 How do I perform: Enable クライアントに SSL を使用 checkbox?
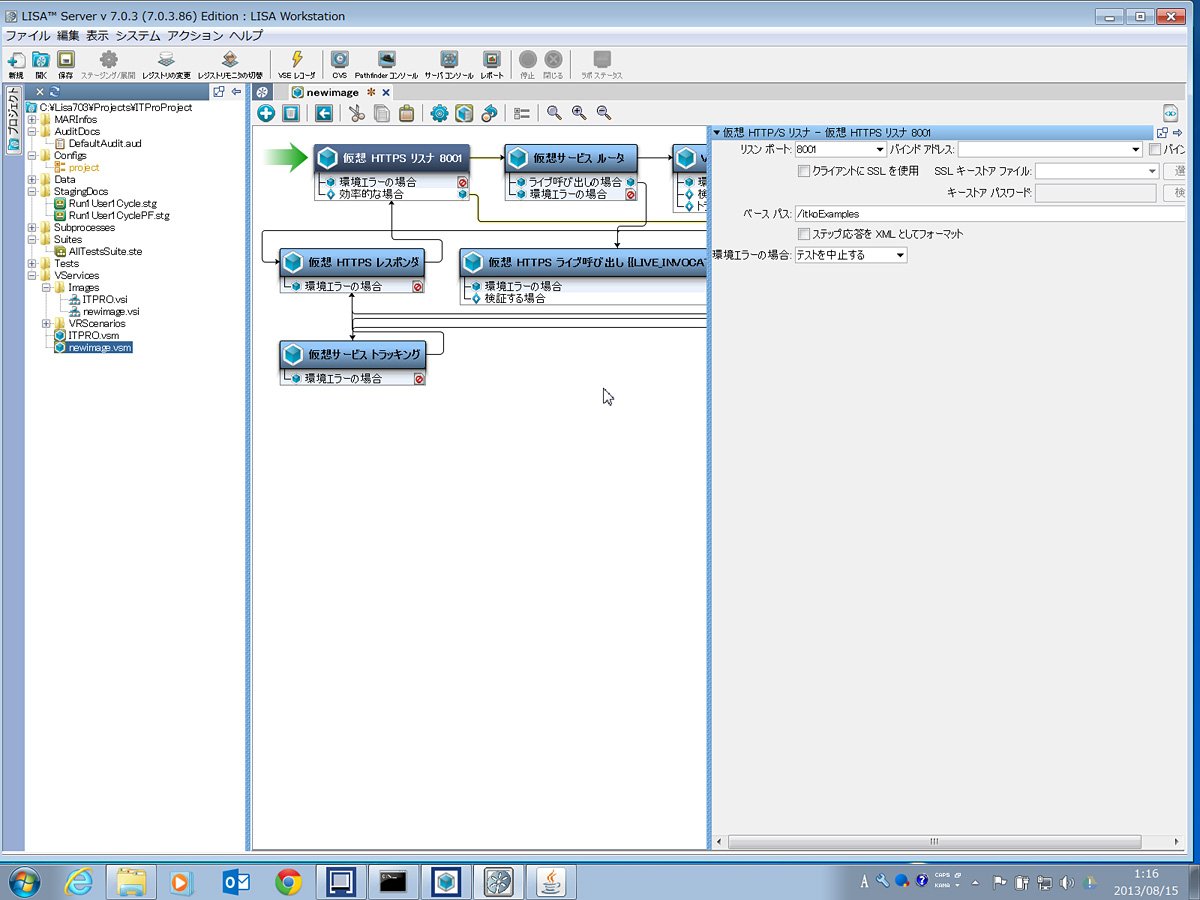[x=804, y=171]
